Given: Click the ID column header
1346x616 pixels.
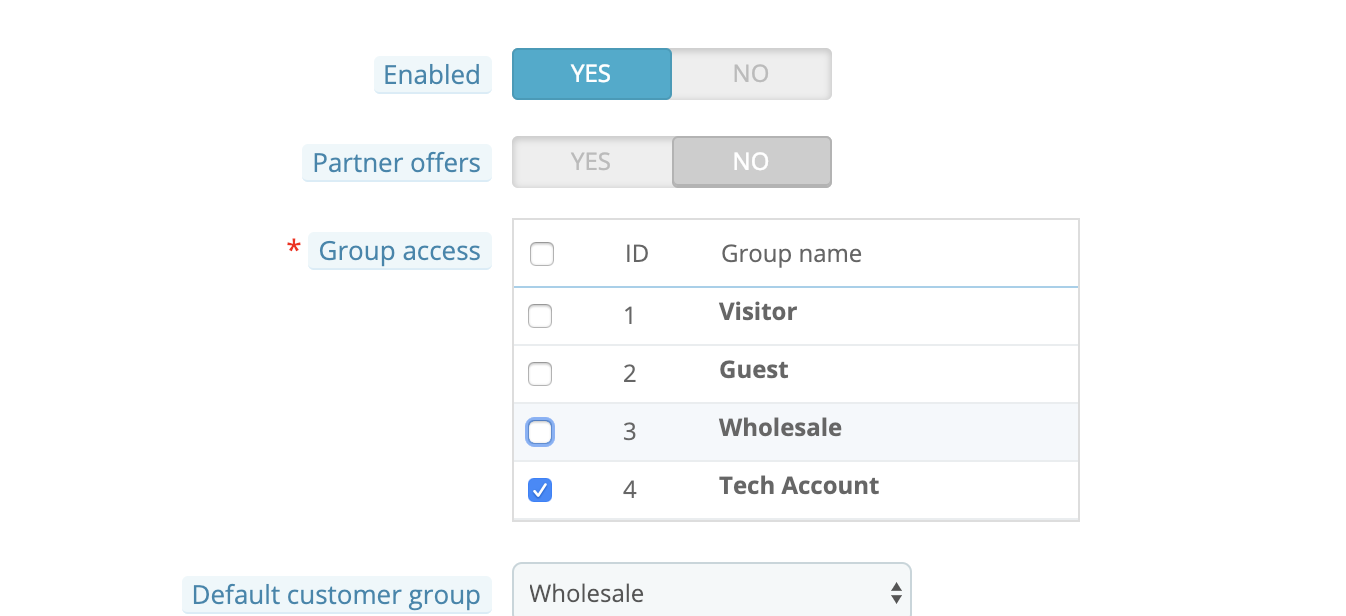Looking at the screenshot, I should [637, 254].
